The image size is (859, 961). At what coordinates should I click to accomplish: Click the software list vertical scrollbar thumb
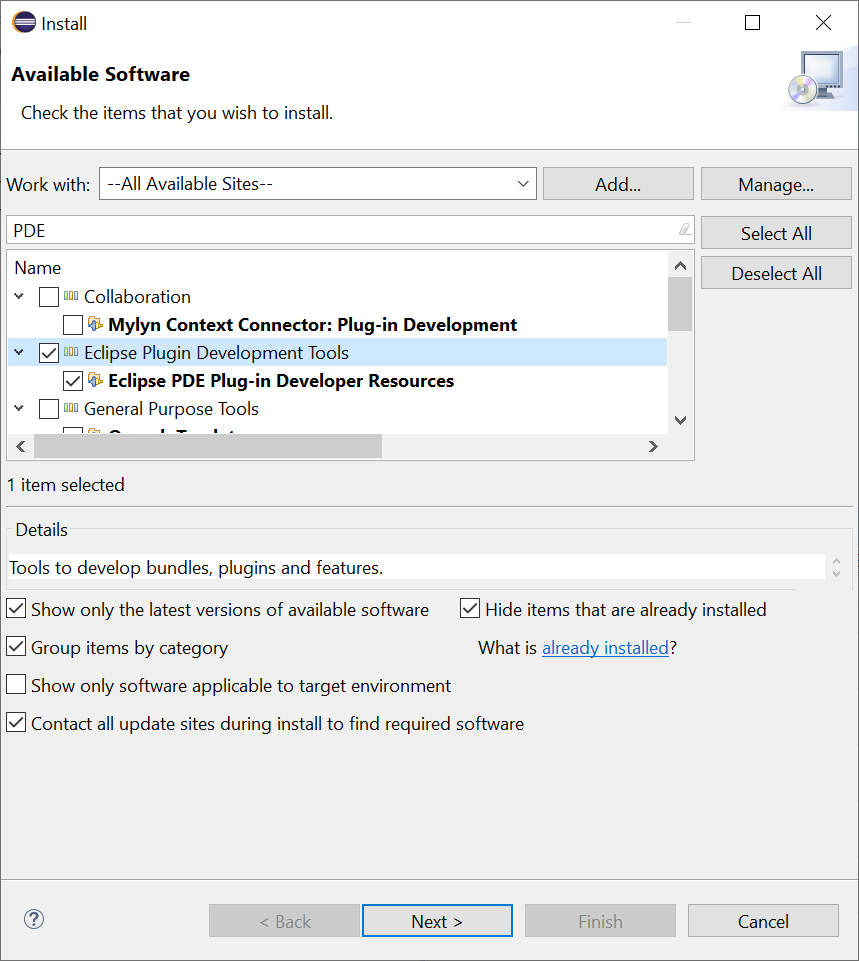680,304
